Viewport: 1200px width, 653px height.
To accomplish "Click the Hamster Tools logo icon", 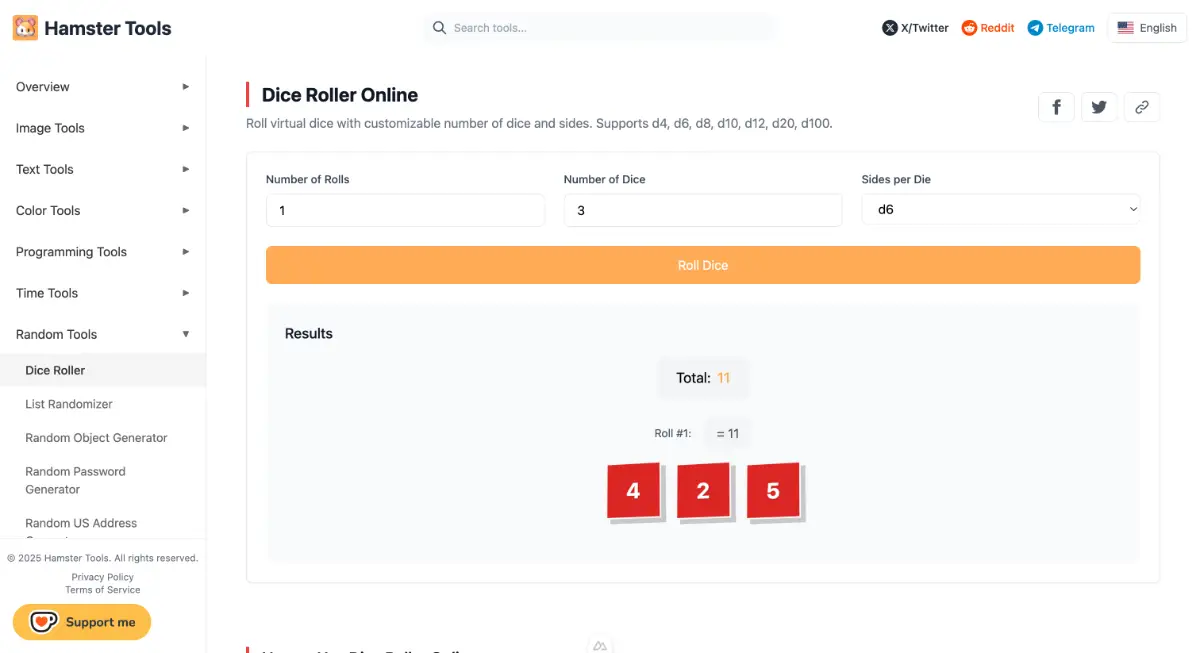I will 25,28.
